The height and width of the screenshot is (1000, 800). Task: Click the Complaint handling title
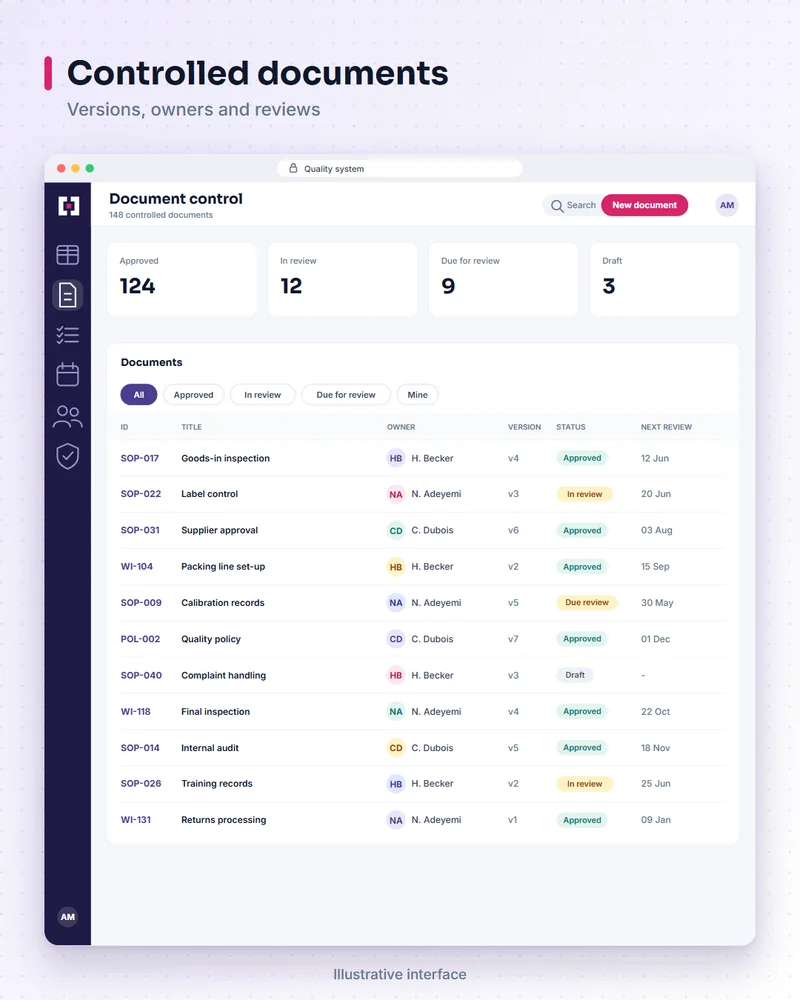223,675
